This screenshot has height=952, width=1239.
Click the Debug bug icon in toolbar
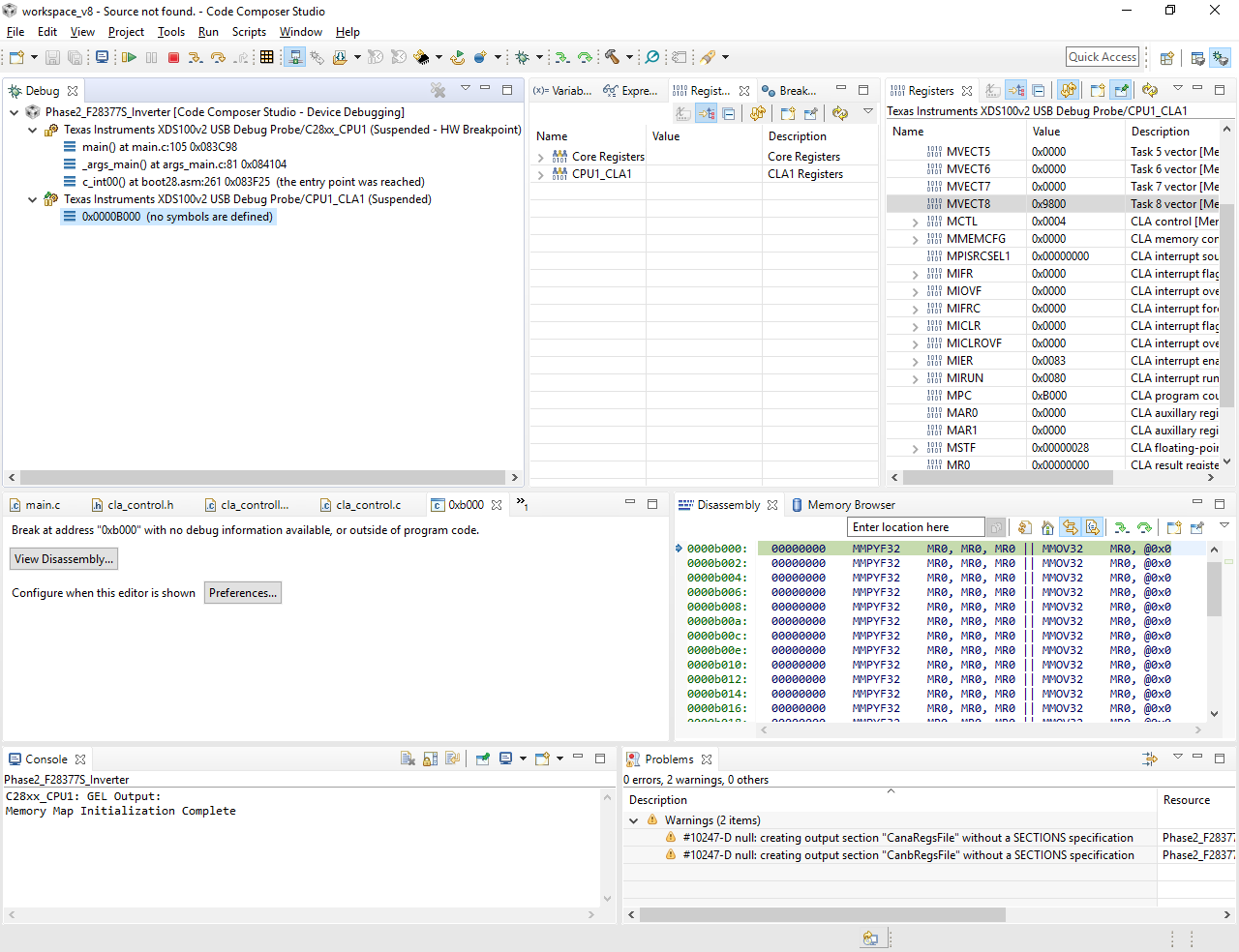pos(523,58)
